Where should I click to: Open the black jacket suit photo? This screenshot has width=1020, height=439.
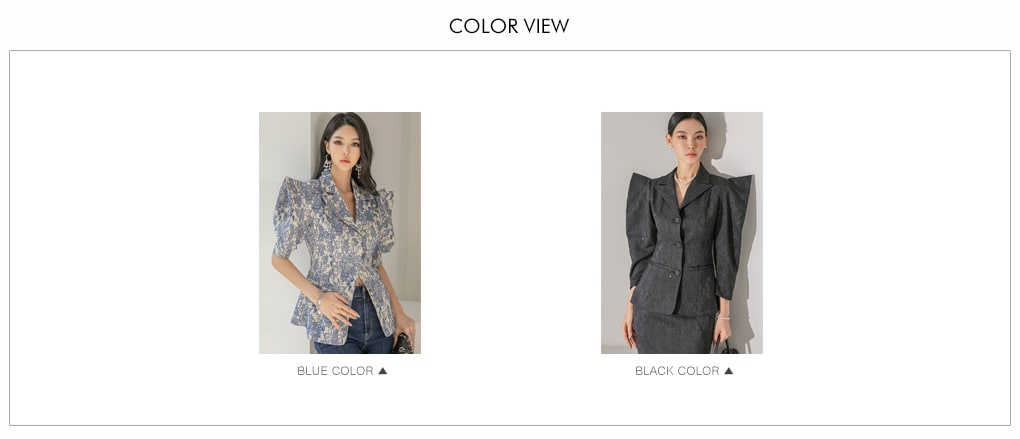click(682, 233)
